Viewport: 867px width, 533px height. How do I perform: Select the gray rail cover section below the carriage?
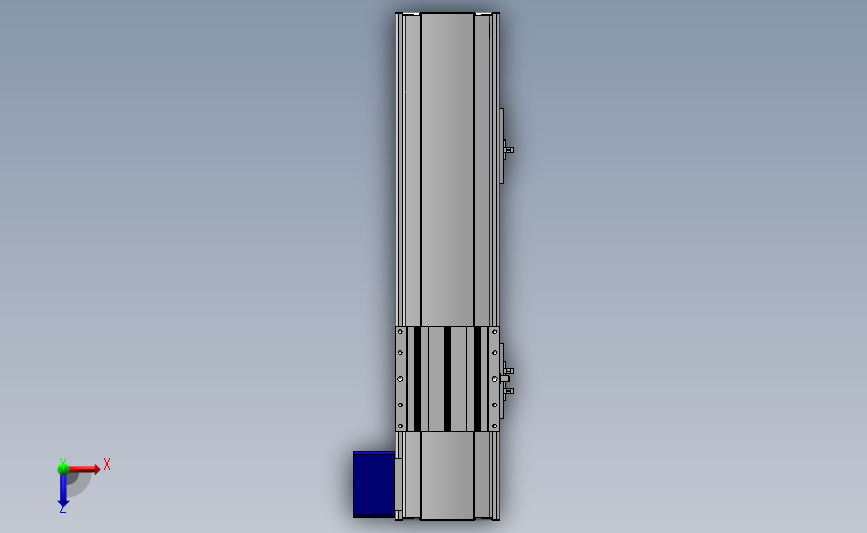click(447, 475)
